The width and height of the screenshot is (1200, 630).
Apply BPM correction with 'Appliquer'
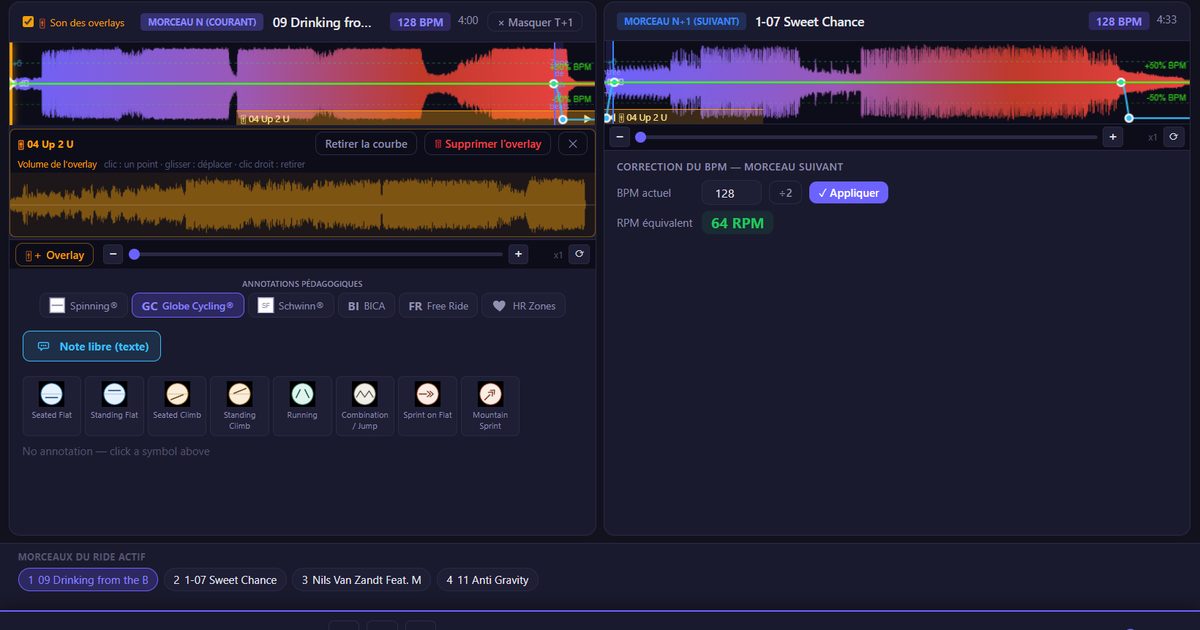coord(848,193)
